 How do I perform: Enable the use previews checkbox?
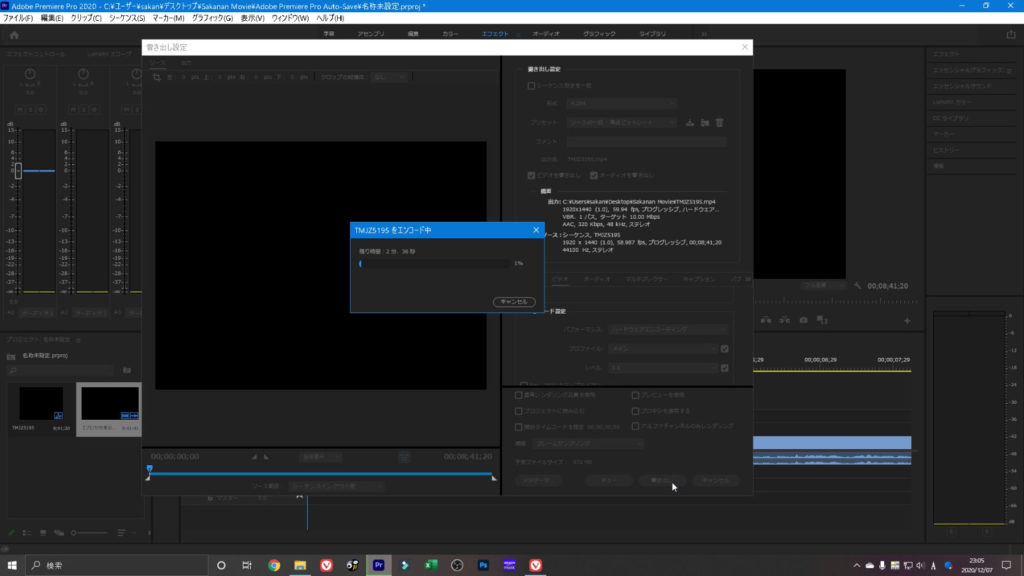[636, 395]
